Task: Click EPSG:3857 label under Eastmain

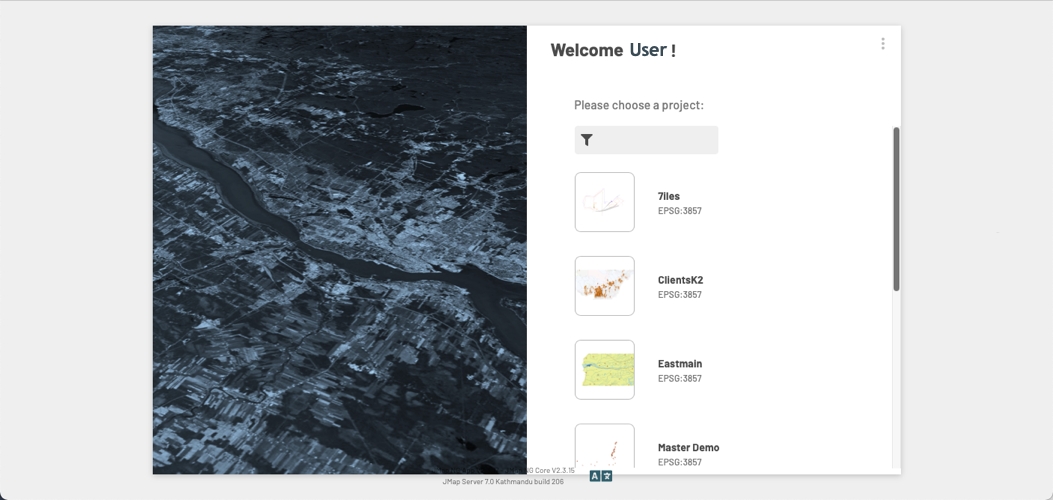Action: [680, 379]
